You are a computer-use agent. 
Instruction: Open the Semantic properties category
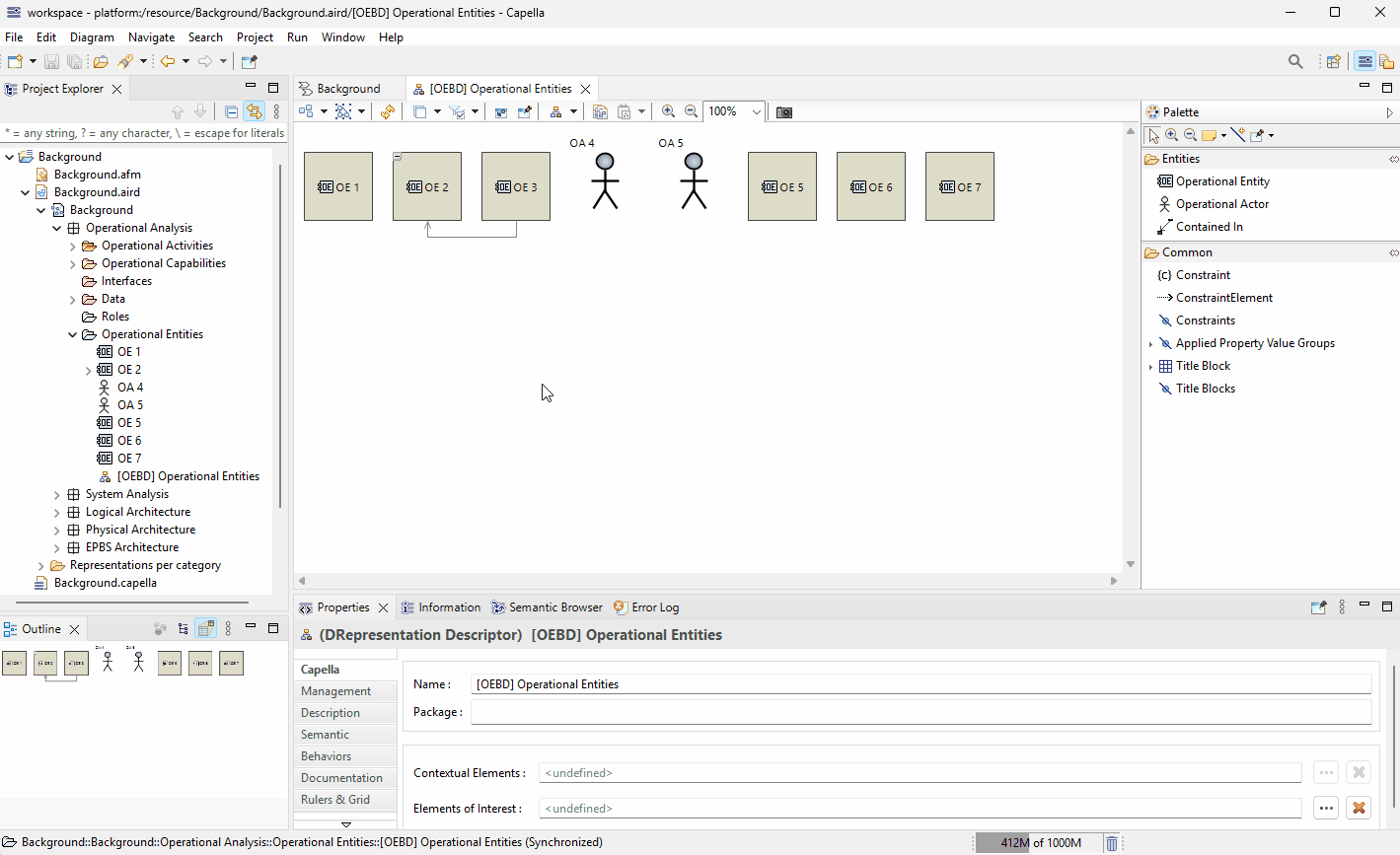[325, 734]
